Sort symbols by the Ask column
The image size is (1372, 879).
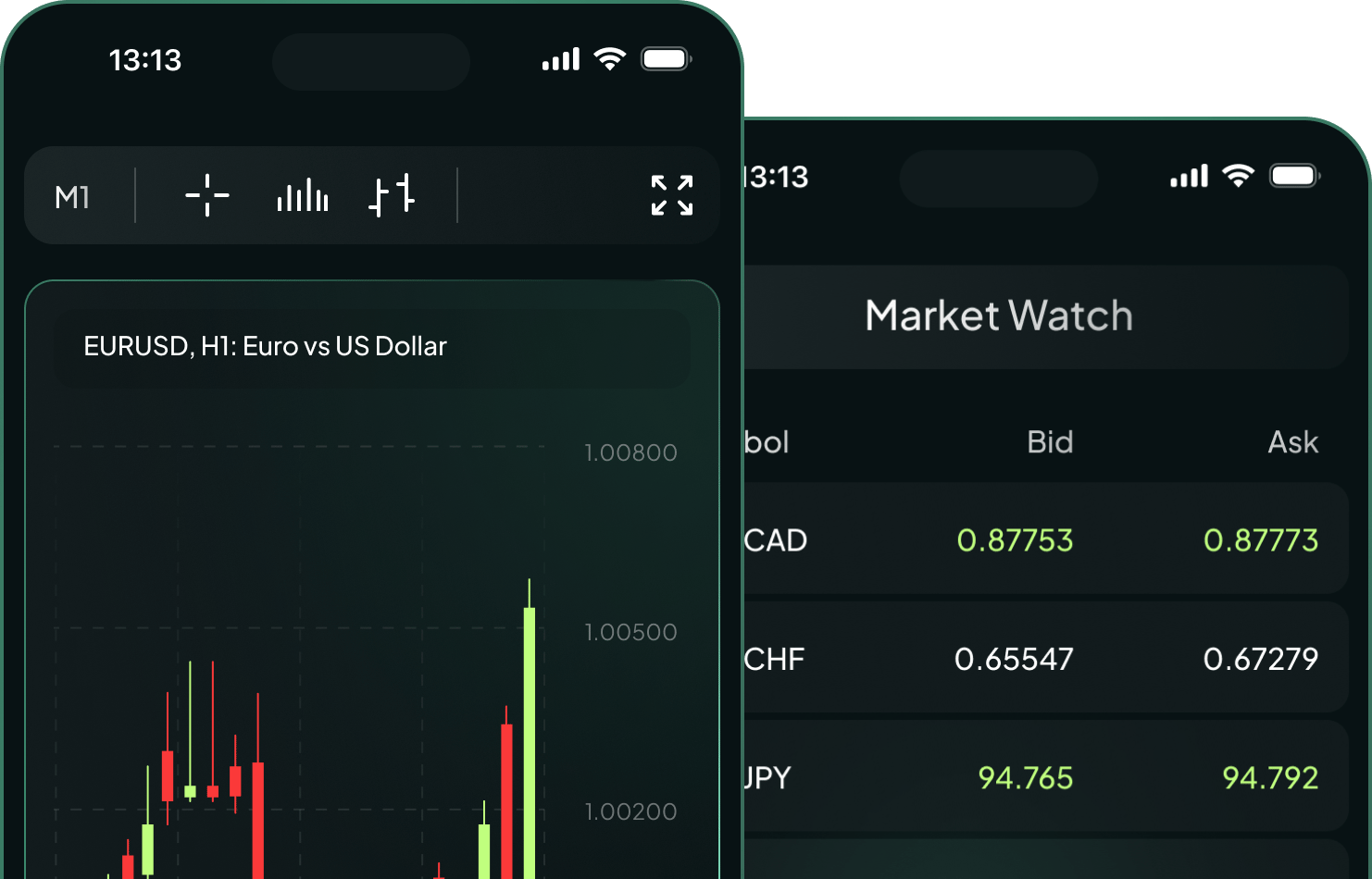click(1292, 442)
